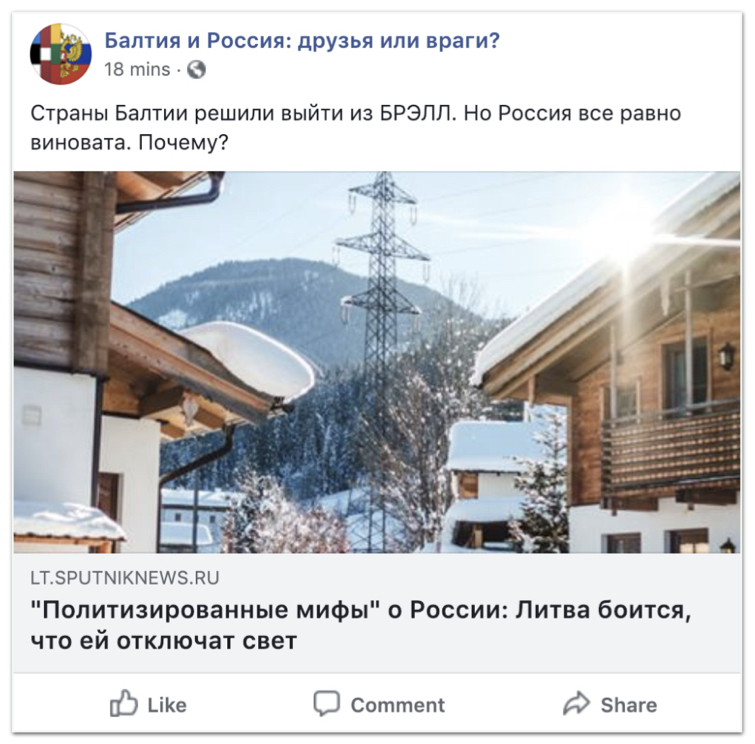Click the Share arrow icon
This screenshot has width=755, height=744.
(576, 703)
